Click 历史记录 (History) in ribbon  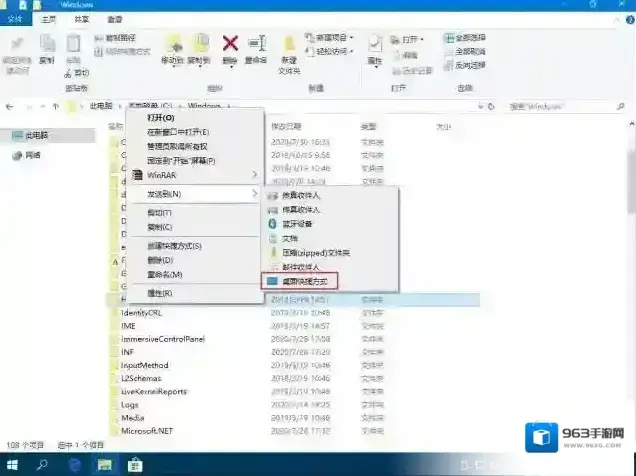[412, 71]
